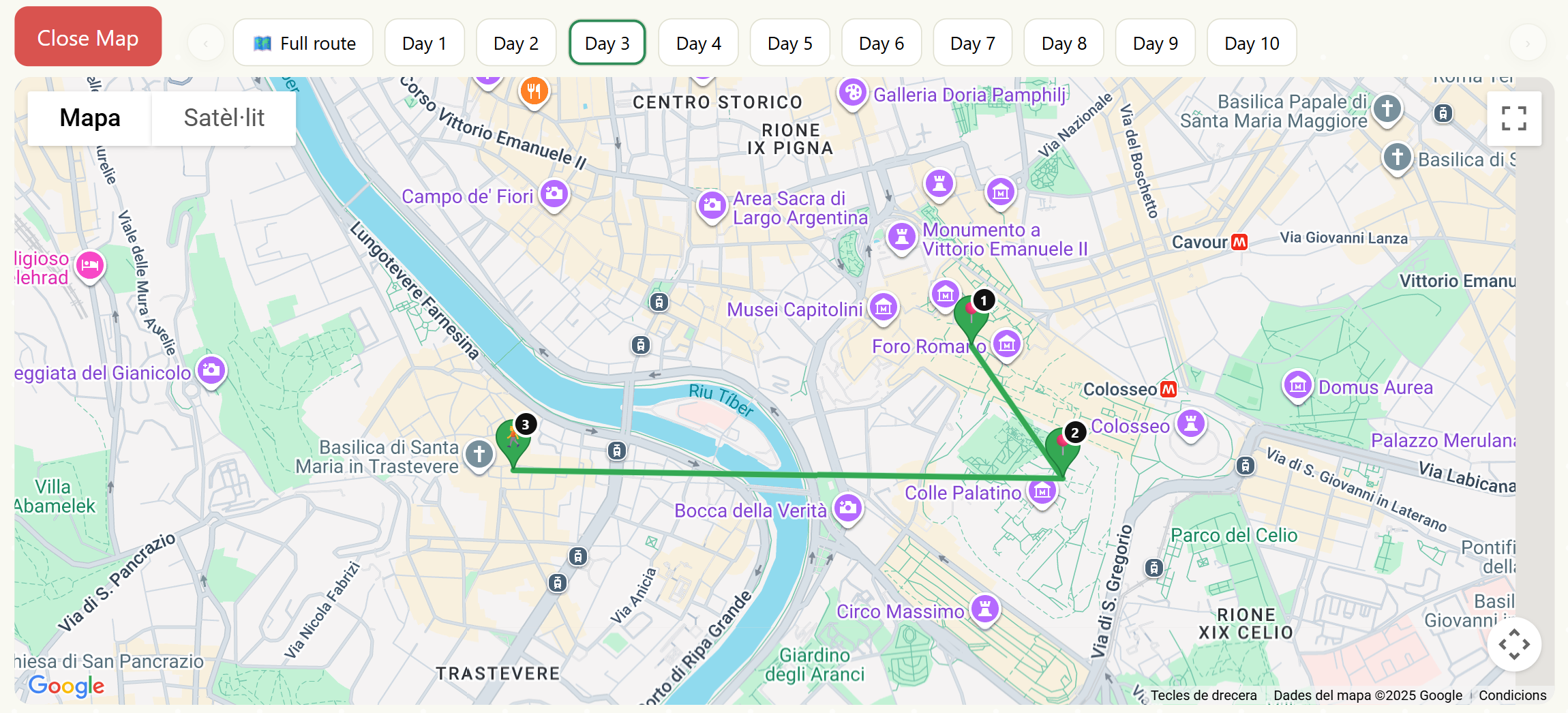Click the Colosseo metro station M icon
This screenshot has height=713, width=1568.
point(1168,389)
